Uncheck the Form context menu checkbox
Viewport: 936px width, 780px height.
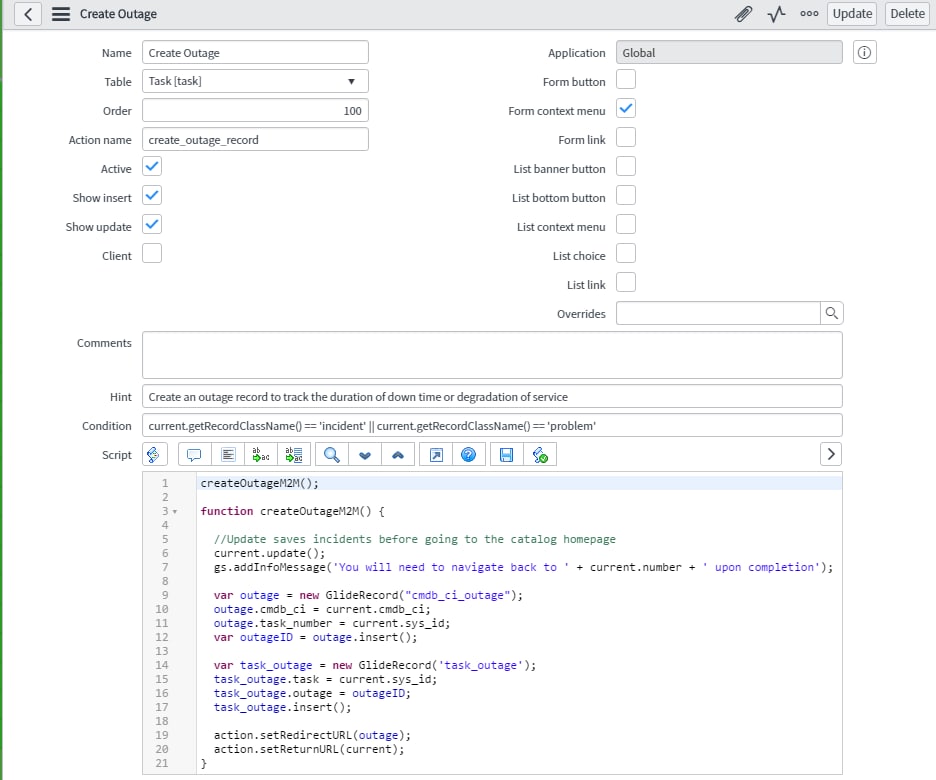[626, 108]
